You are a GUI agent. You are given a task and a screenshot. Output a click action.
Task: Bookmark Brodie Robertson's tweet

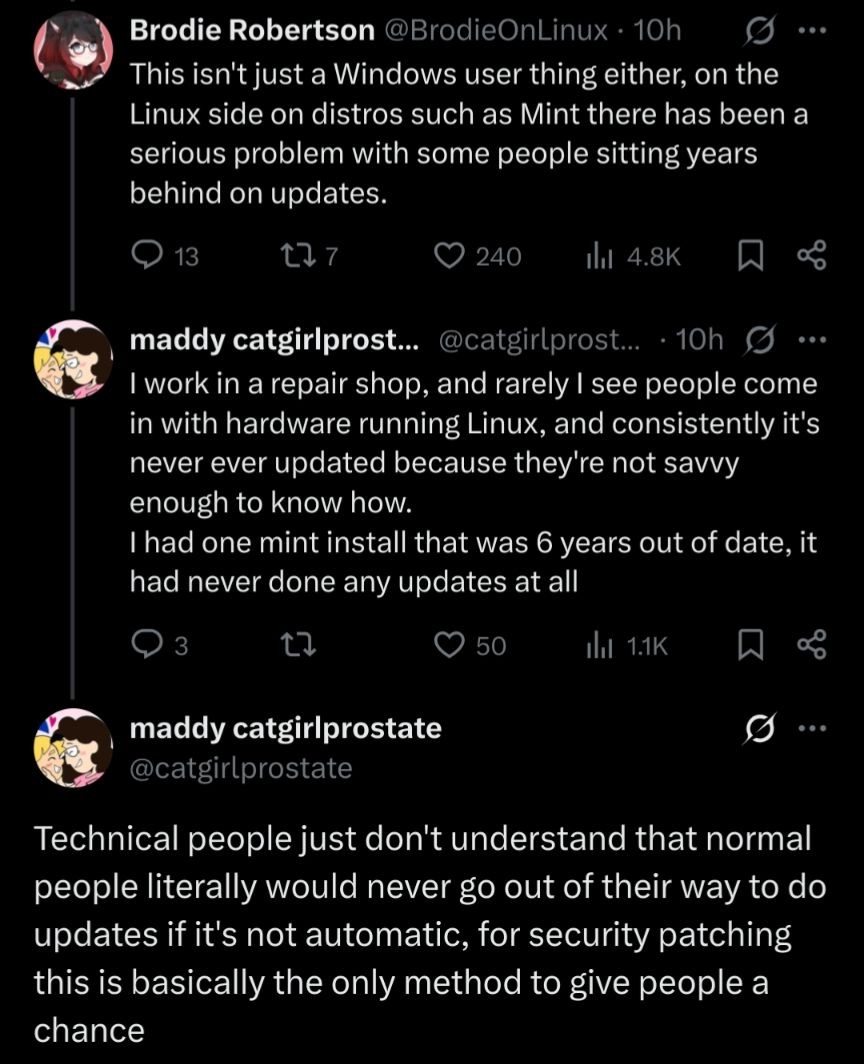coord(749,257)
